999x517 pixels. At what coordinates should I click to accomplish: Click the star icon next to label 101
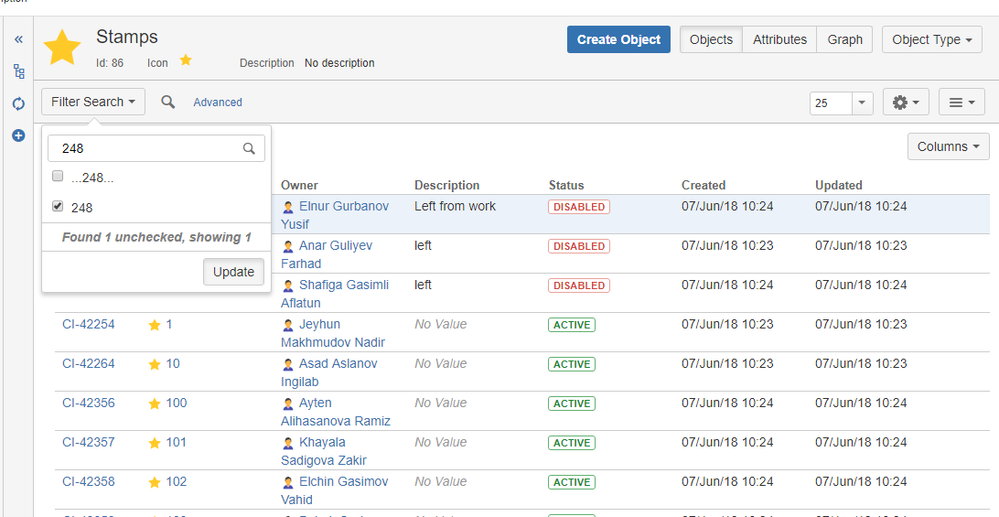pyautogui.click(x=154, y=443)
